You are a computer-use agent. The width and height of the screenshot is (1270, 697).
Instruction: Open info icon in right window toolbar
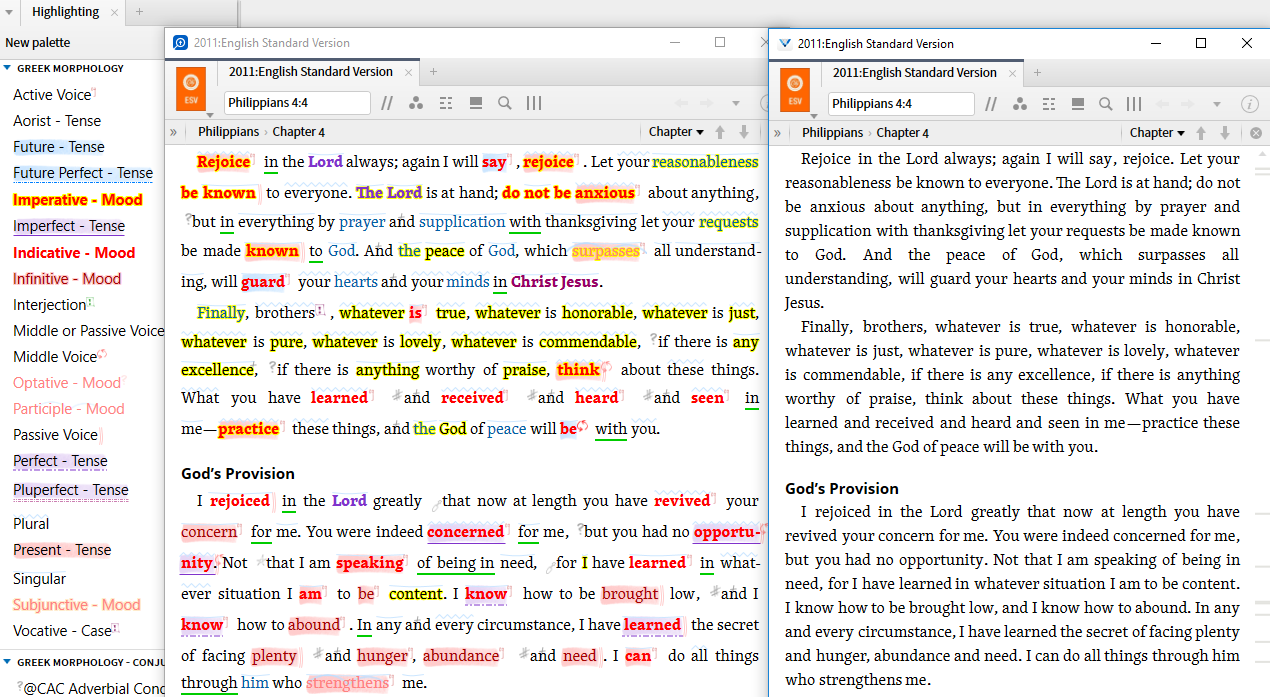pyautogui.click(x=1249, y=104)
